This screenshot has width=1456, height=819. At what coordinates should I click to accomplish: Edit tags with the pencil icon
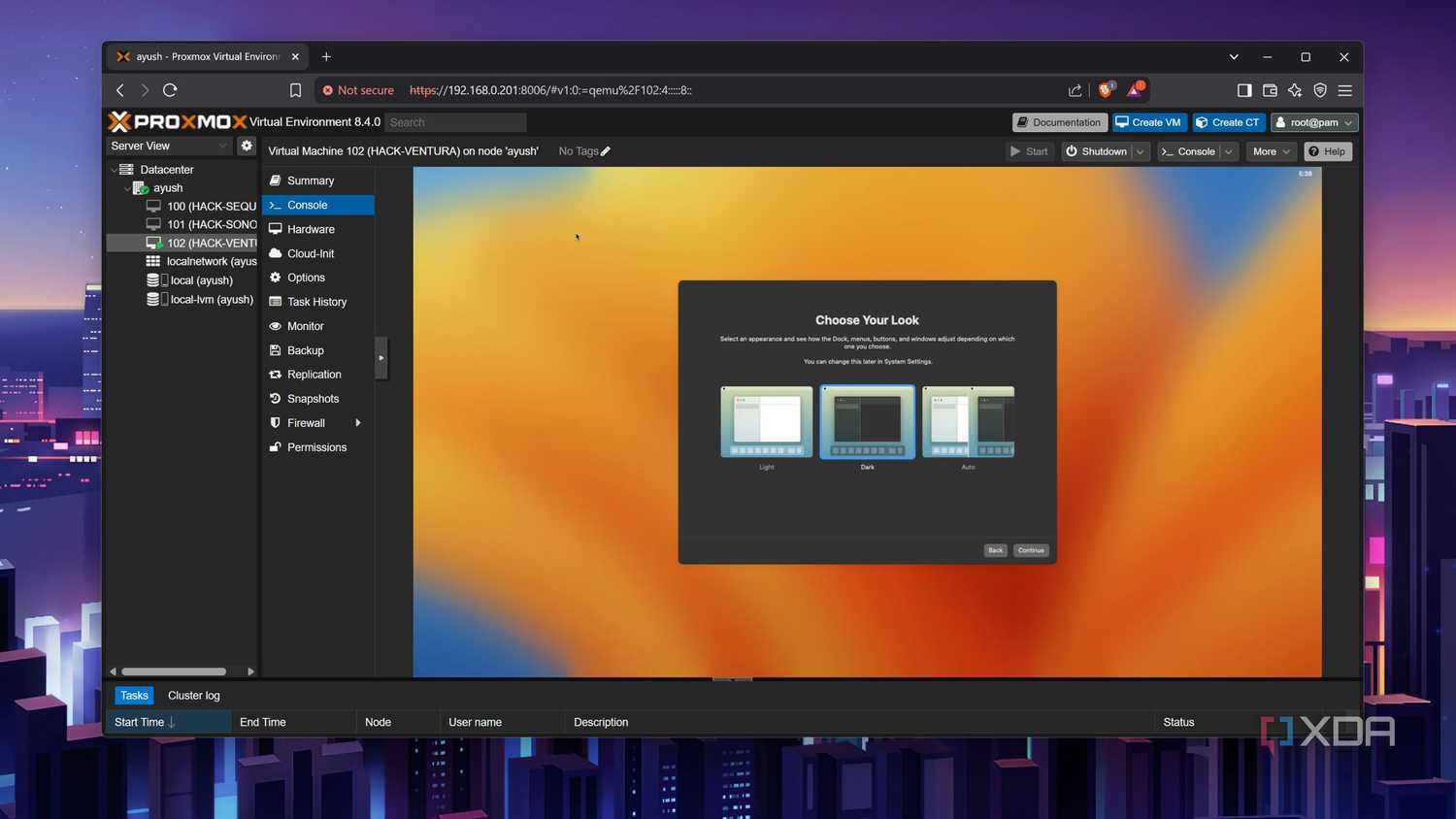(x=606, y=151)
